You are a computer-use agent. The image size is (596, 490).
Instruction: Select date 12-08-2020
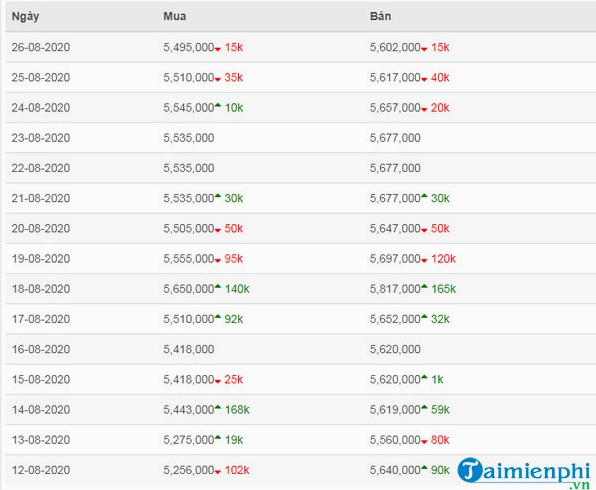(41, 470)
